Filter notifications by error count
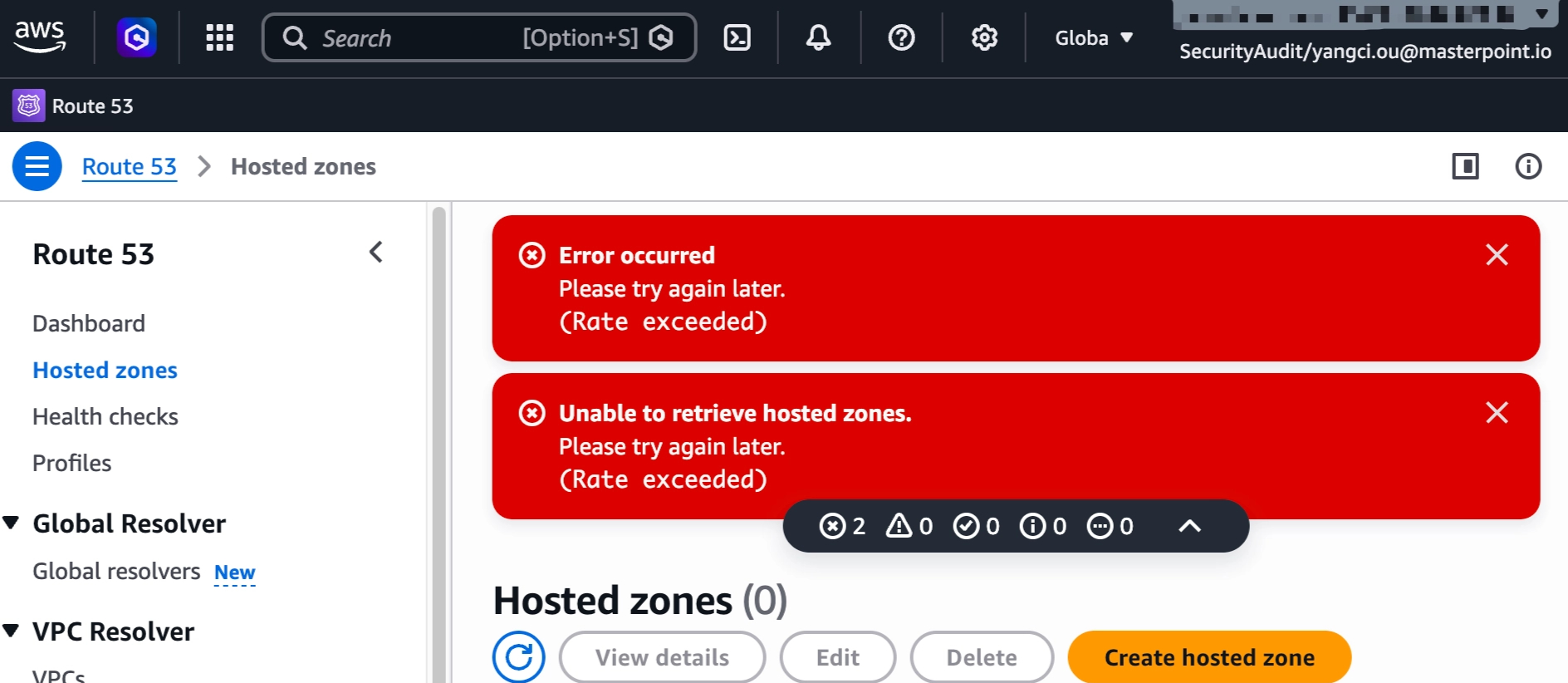This screenshot has width=1568, height=683. point(842,526)
